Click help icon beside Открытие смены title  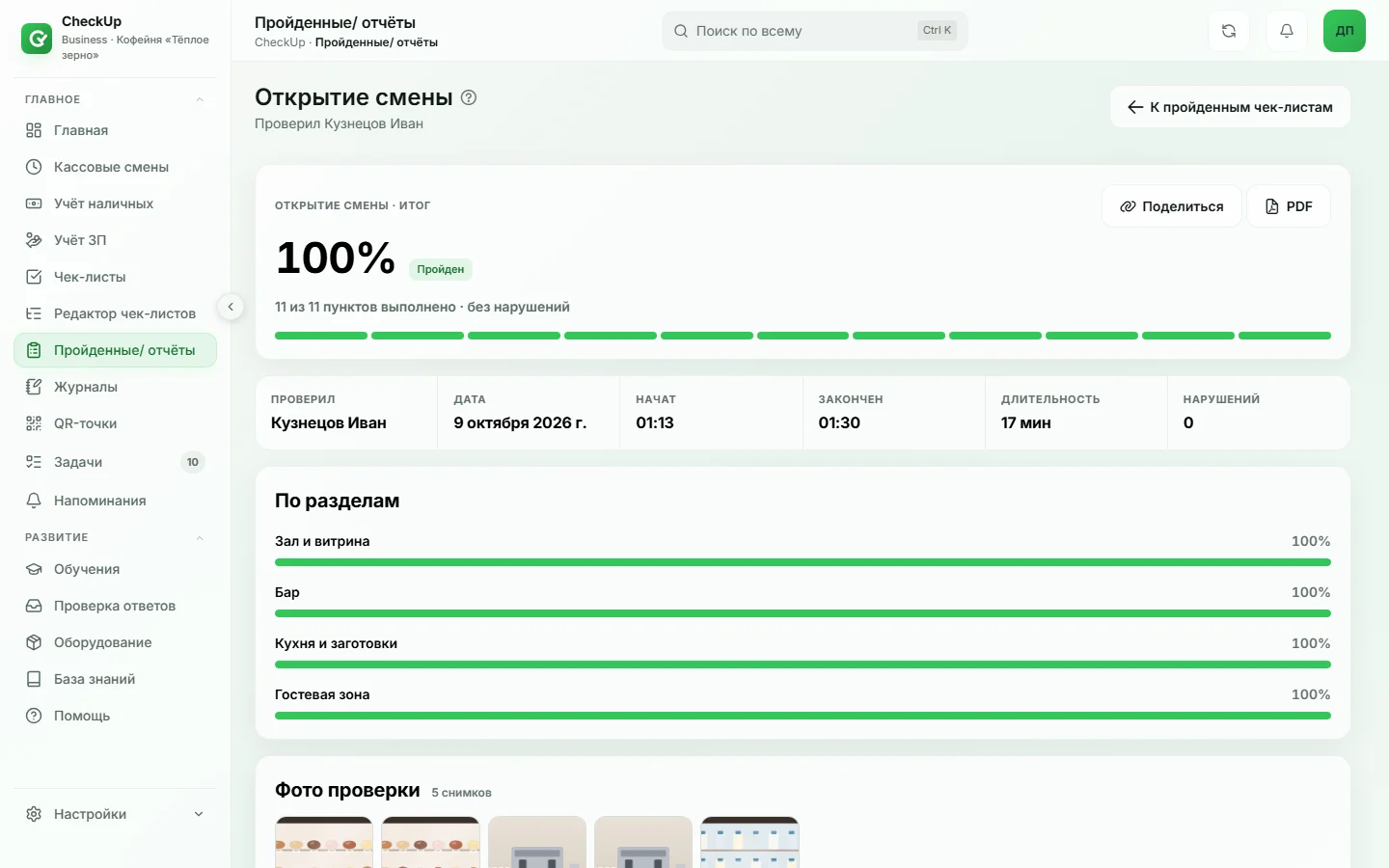point(469,97)
